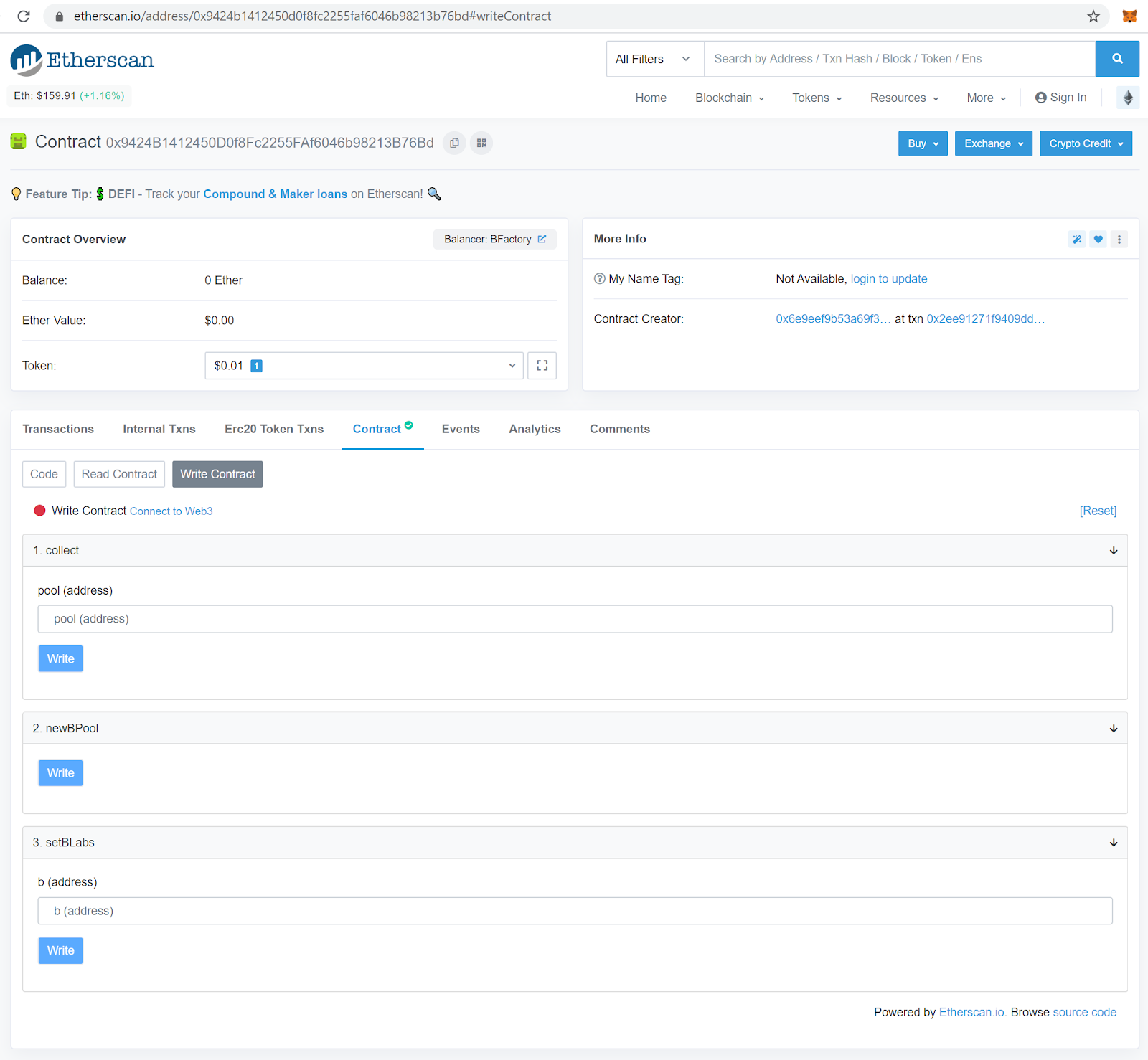This screenshot has height=1060, width=1148.
Task: Open the Ethereum network selector icon
Action: (x=1128, y=98)
